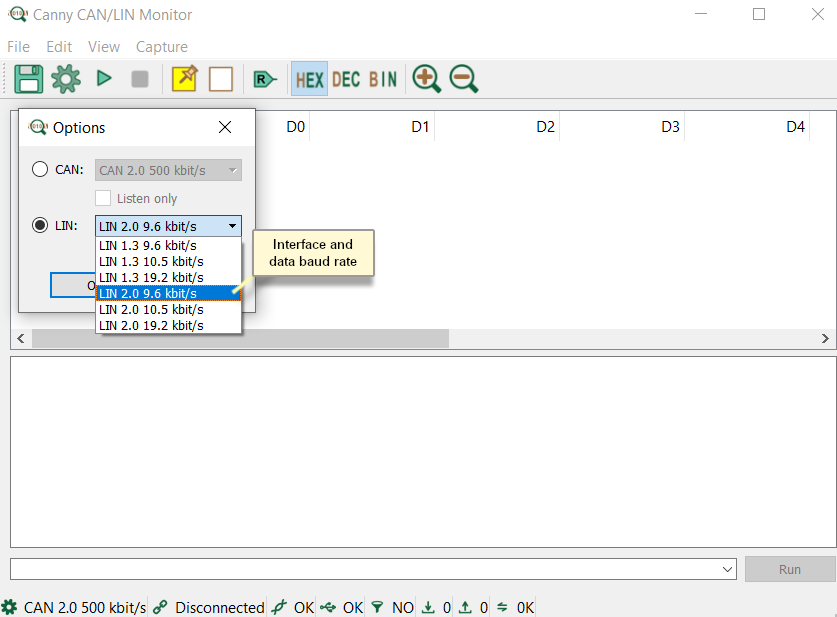Click the D0 column header
Screen dimensions: 837x617
point(295,126)
